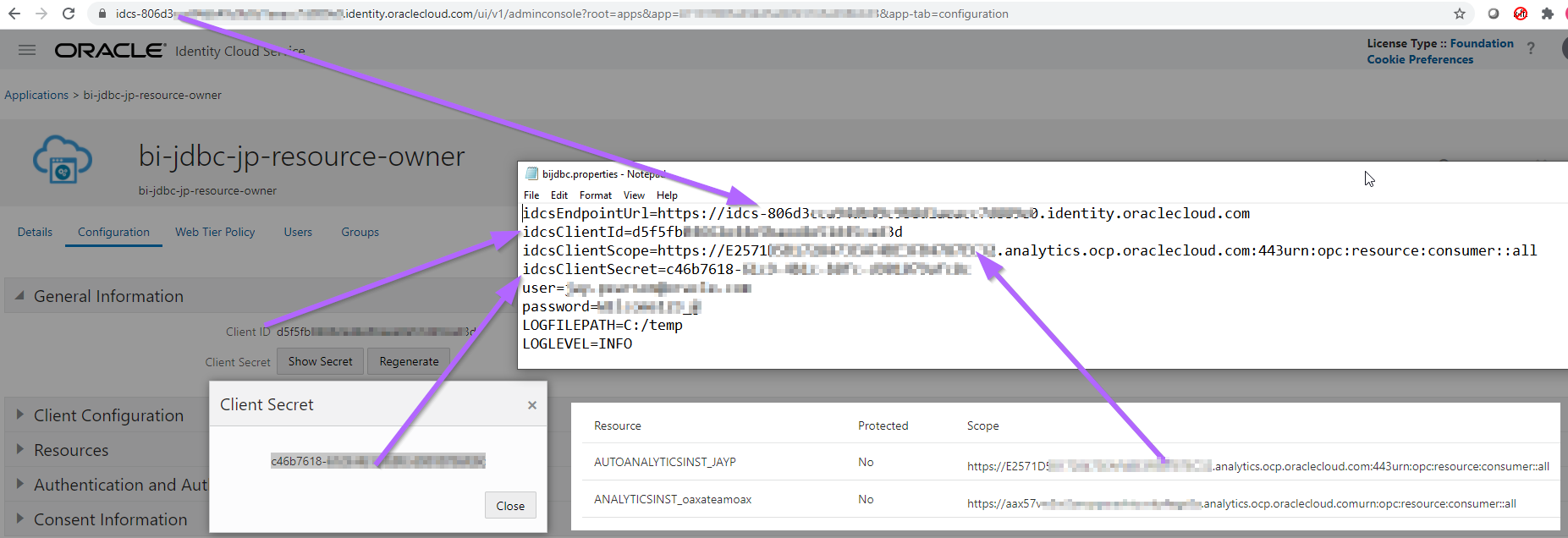Click the LOGLEVEL=INFO line
Image resolution: width=1568 pixels, height=538 pixels.
pyautogui.click(x=577, y=343)
